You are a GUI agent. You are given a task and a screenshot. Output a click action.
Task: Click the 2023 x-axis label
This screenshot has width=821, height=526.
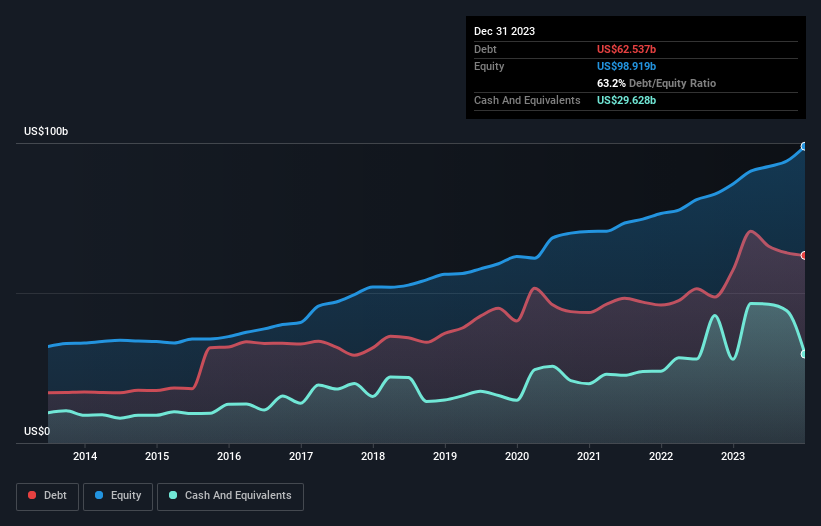click(733, 456)
